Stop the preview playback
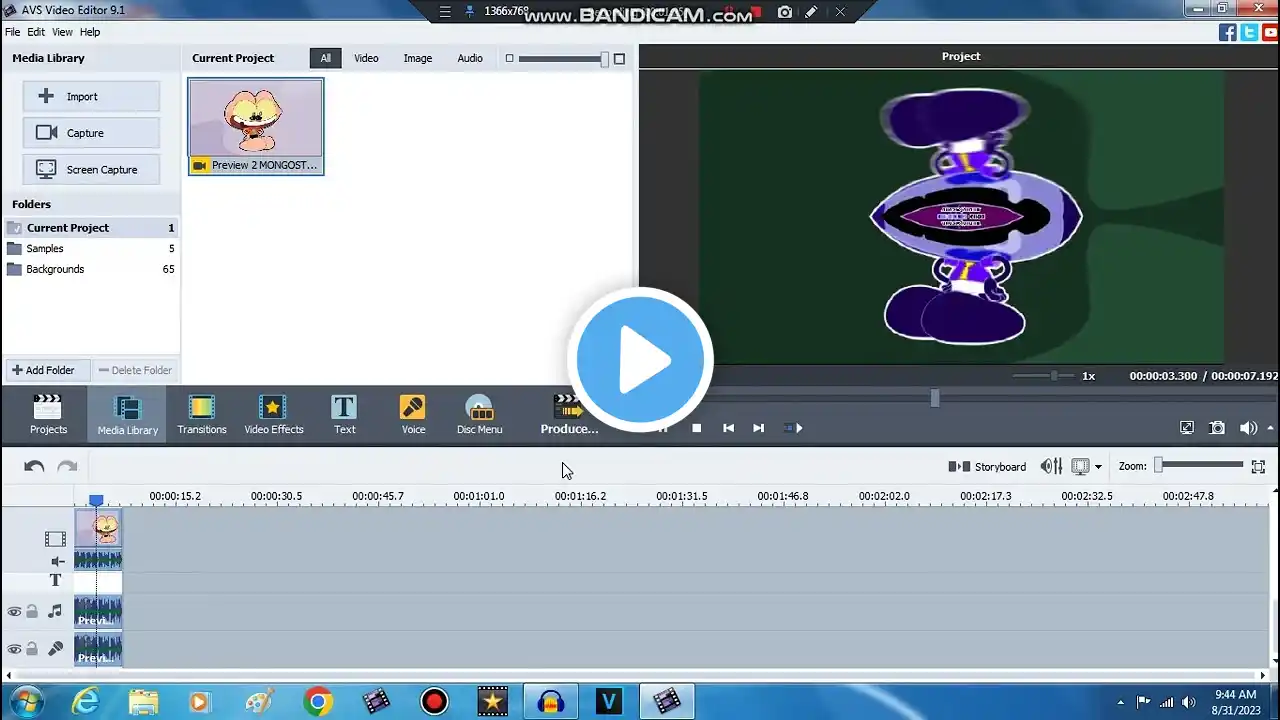 click(697, 428)
